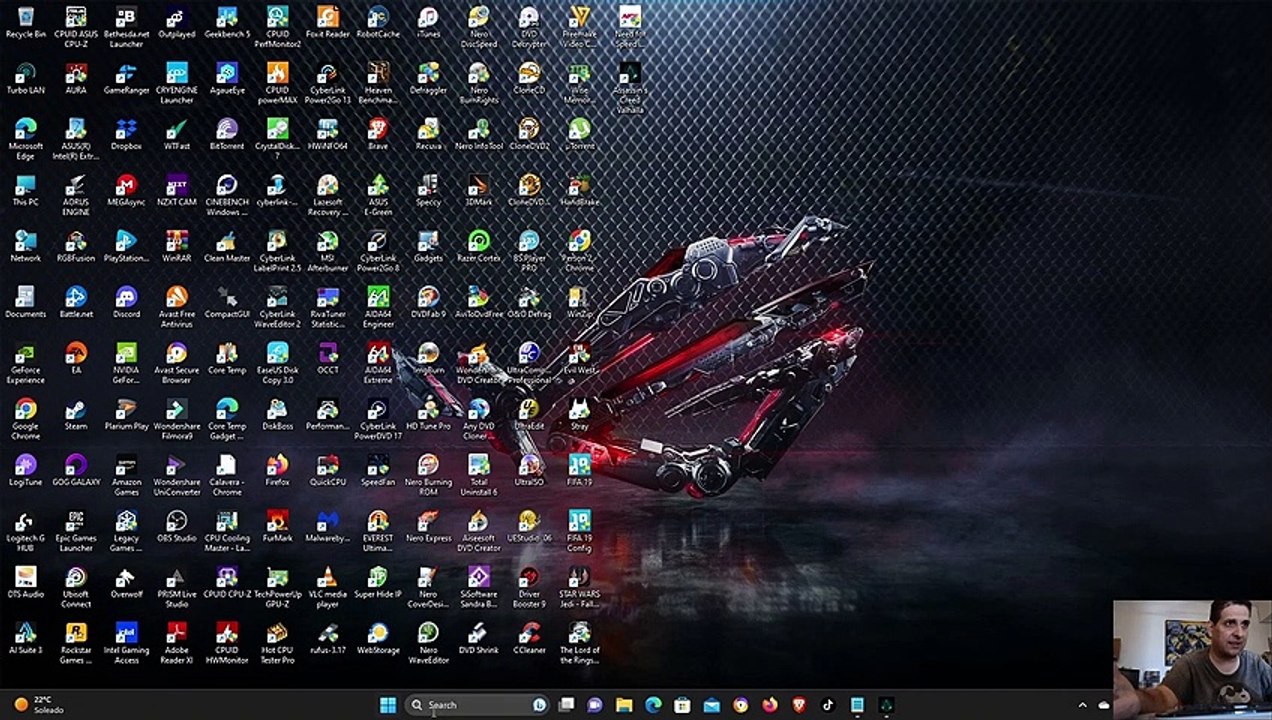Open the Mail app on the taskbar
The height and width of the screenshot is (720, 1272).
pyautogui.click(x=711, y=705)
